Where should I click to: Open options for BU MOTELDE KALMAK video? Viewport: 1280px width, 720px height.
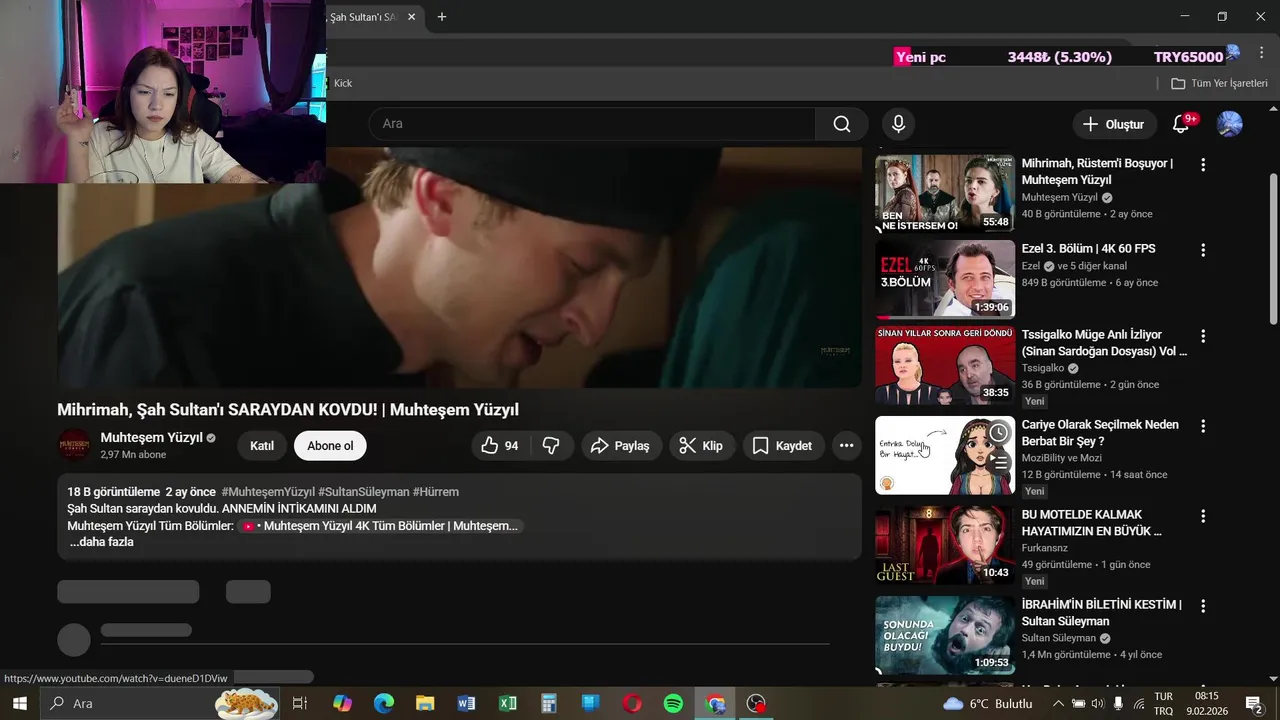(1203, 516)
